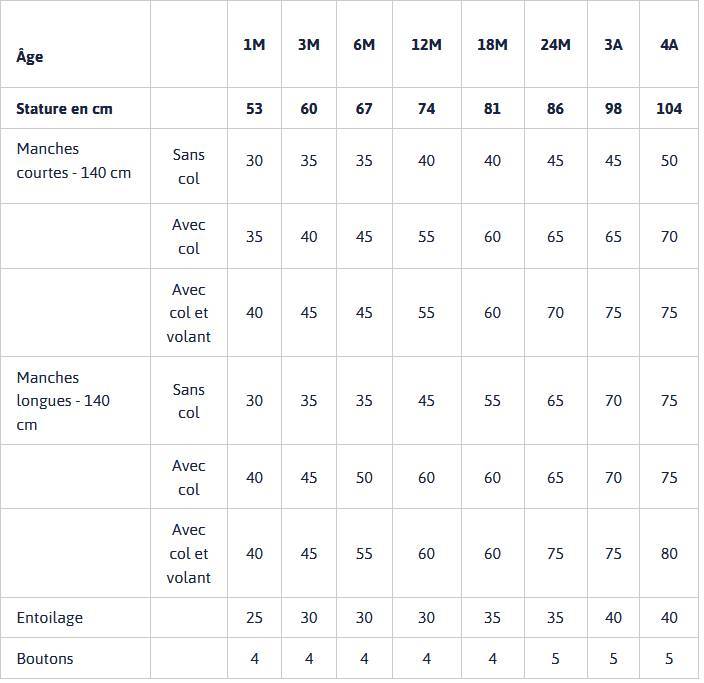Select the 3A column header

[613, 45]
